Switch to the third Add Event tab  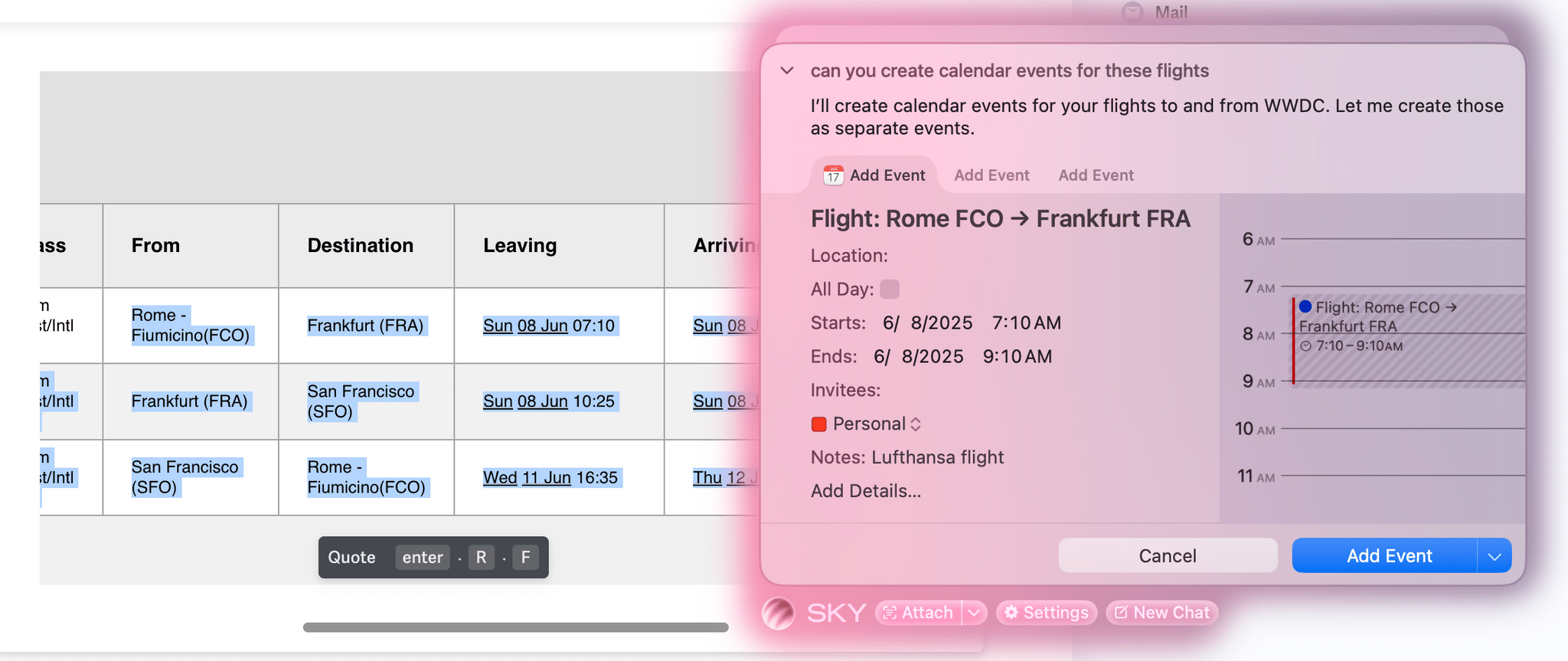tap(1096, 175)
